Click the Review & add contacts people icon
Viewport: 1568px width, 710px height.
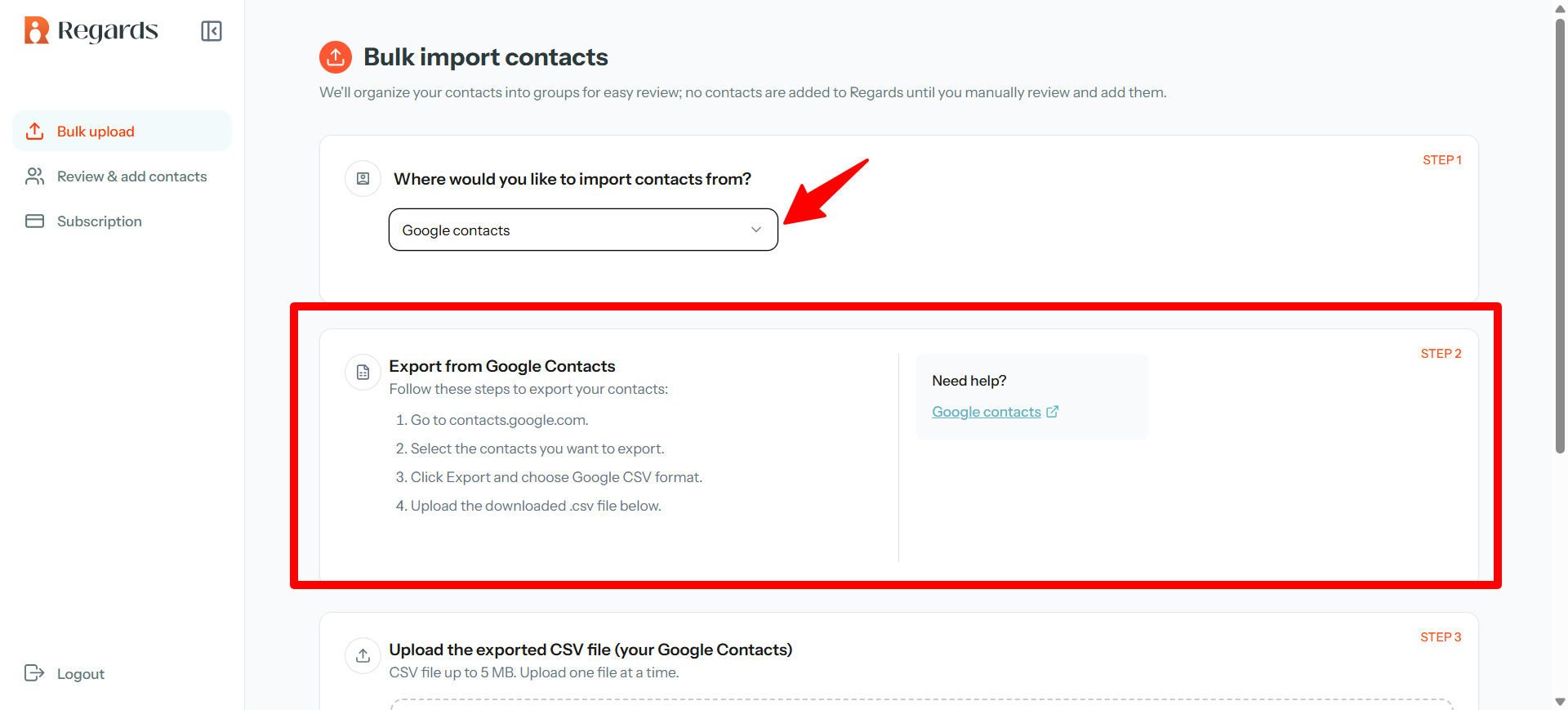[34, 176]
